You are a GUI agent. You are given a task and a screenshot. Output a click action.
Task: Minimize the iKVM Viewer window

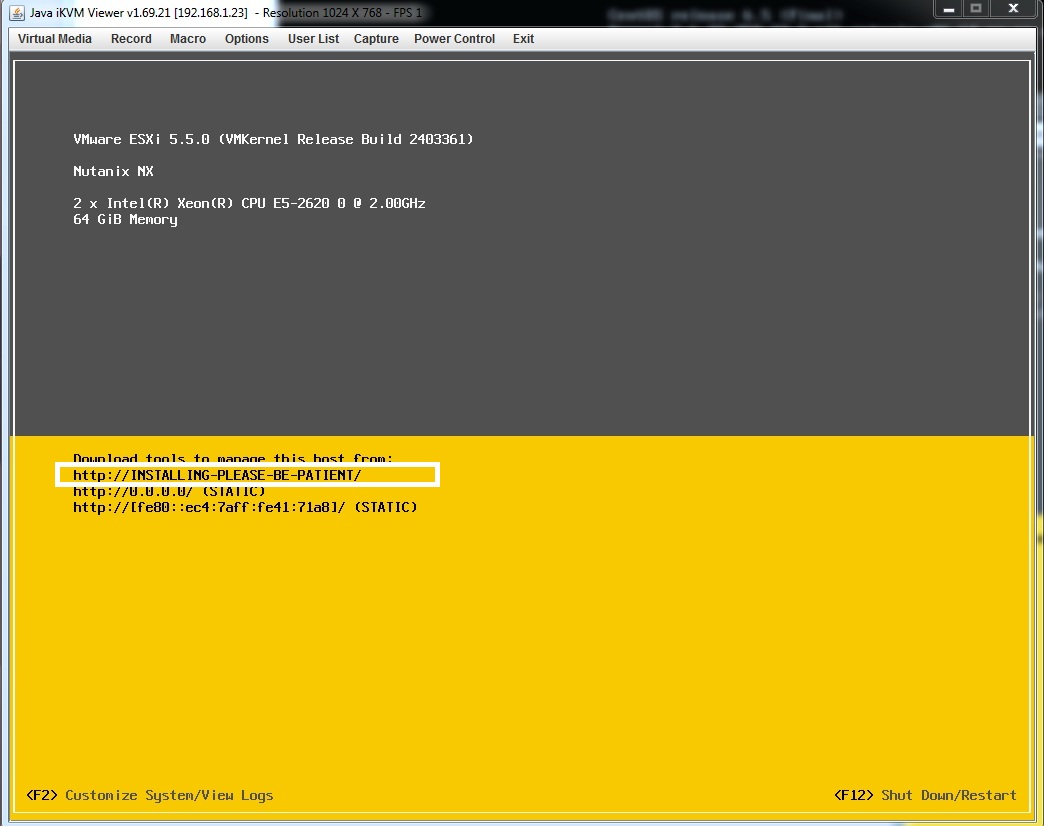point(950,9)
